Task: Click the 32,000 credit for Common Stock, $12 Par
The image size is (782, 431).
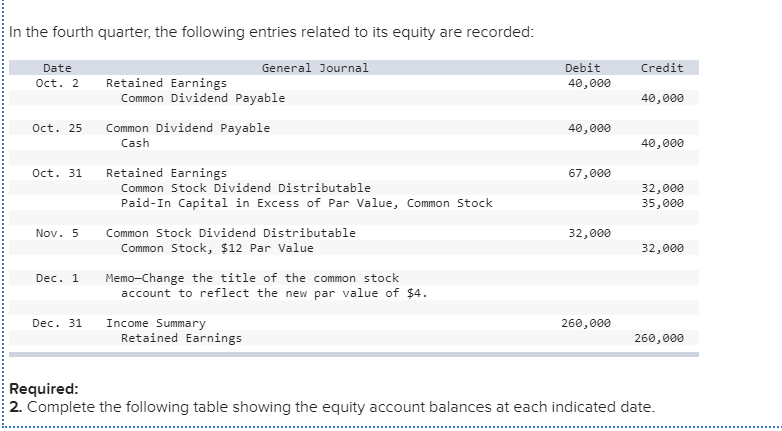Action: pyautogui.click(x=662, y=248)
